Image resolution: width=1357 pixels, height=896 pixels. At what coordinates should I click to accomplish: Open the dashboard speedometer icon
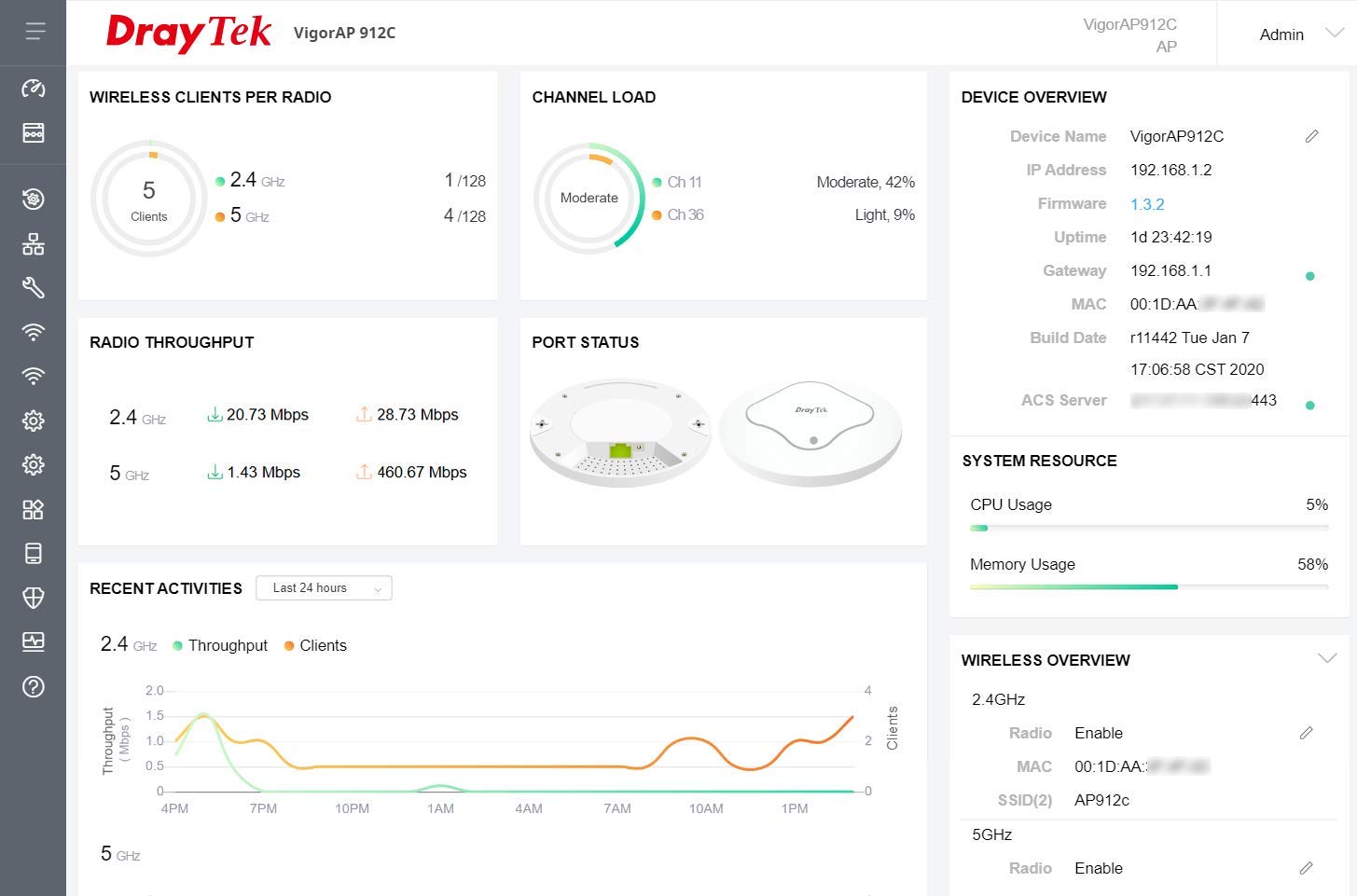click(x=34, y=89)
